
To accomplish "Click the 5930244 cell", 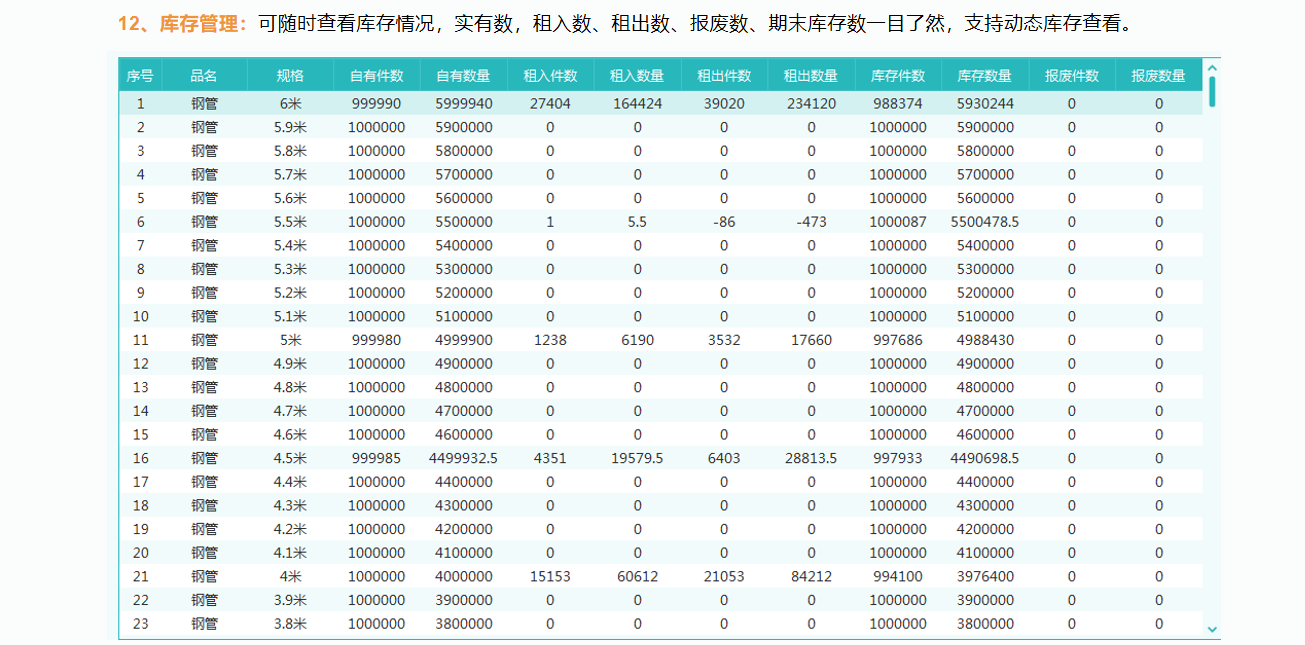I will (985, 103).
